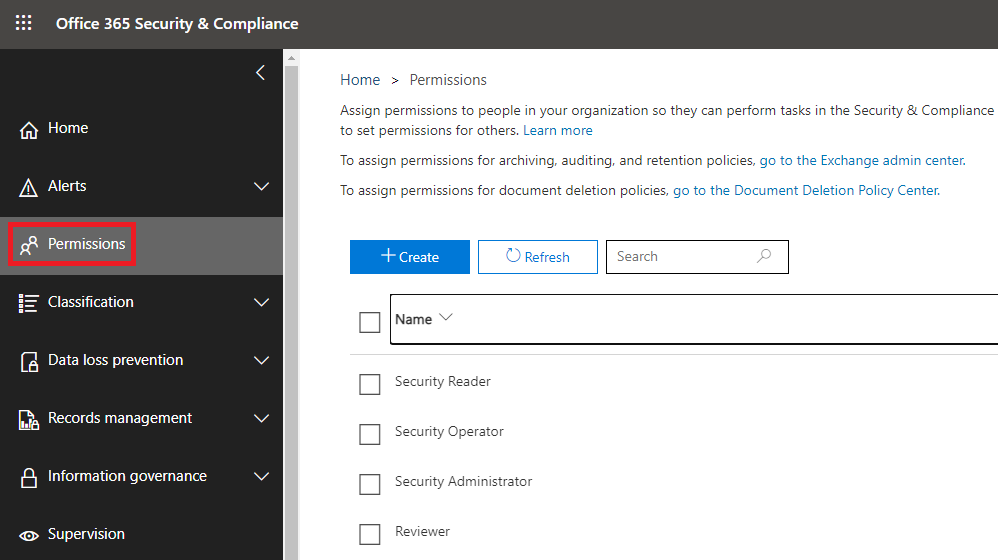Image resolution: width=998 pixels, height=560 pixels.
Task: Click the Alerts warning triangle icon
Action: coord(29,187)
